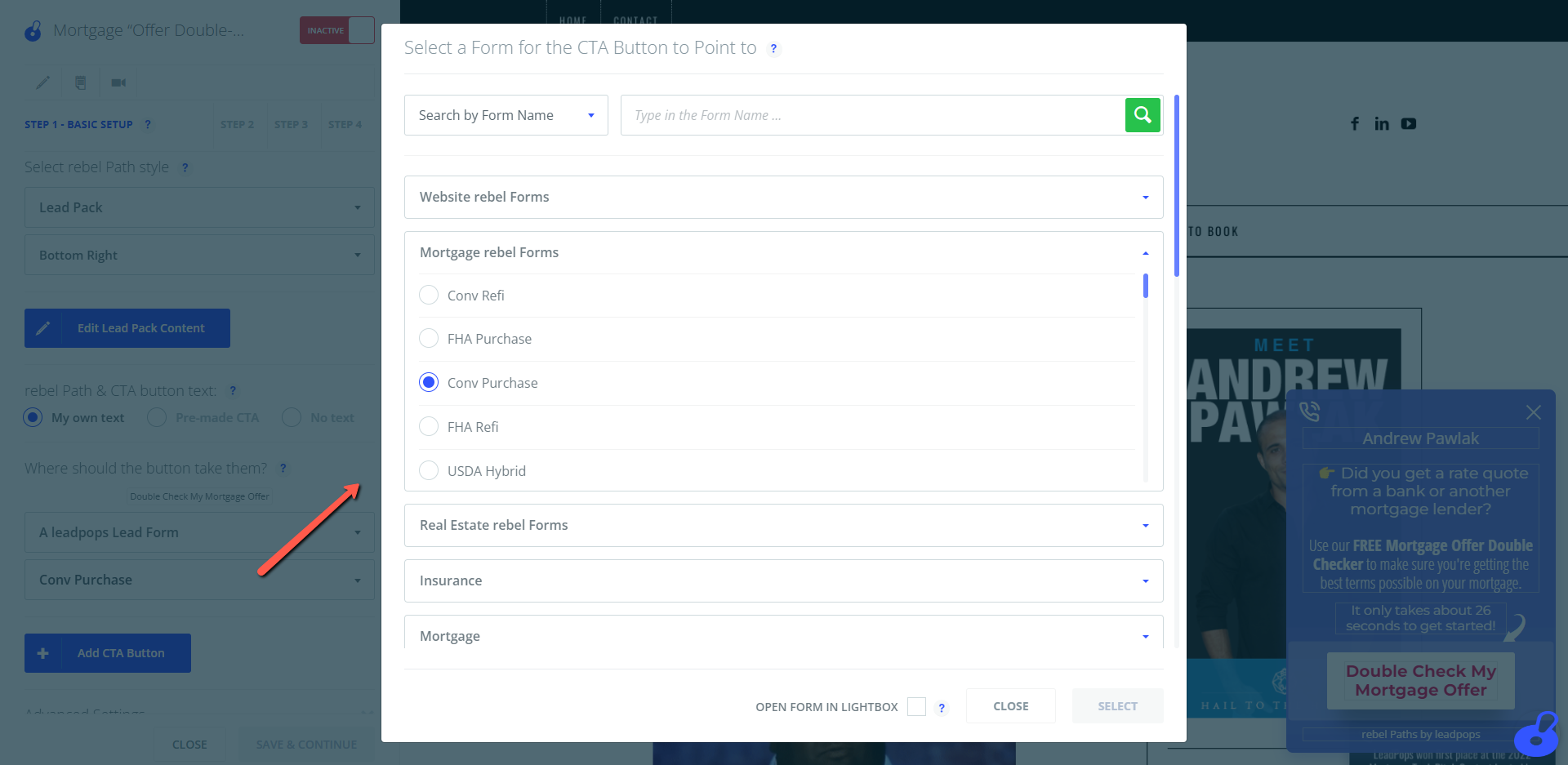Open help icon next to Select rebel Path style
The height and width of the screenshot is (765, 1568).
185,167
